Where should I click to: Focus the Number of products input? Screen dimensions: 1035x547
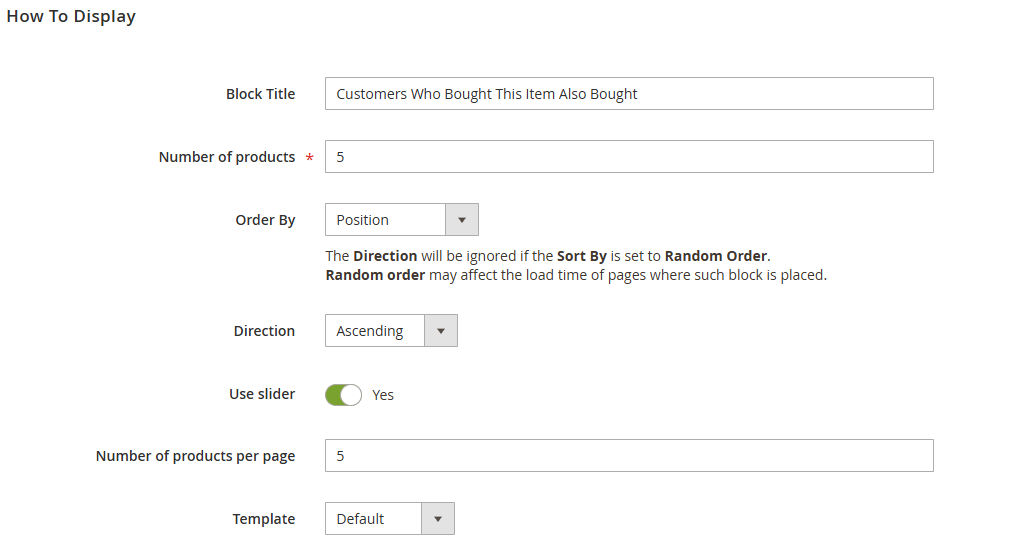(x=629, y=157)
